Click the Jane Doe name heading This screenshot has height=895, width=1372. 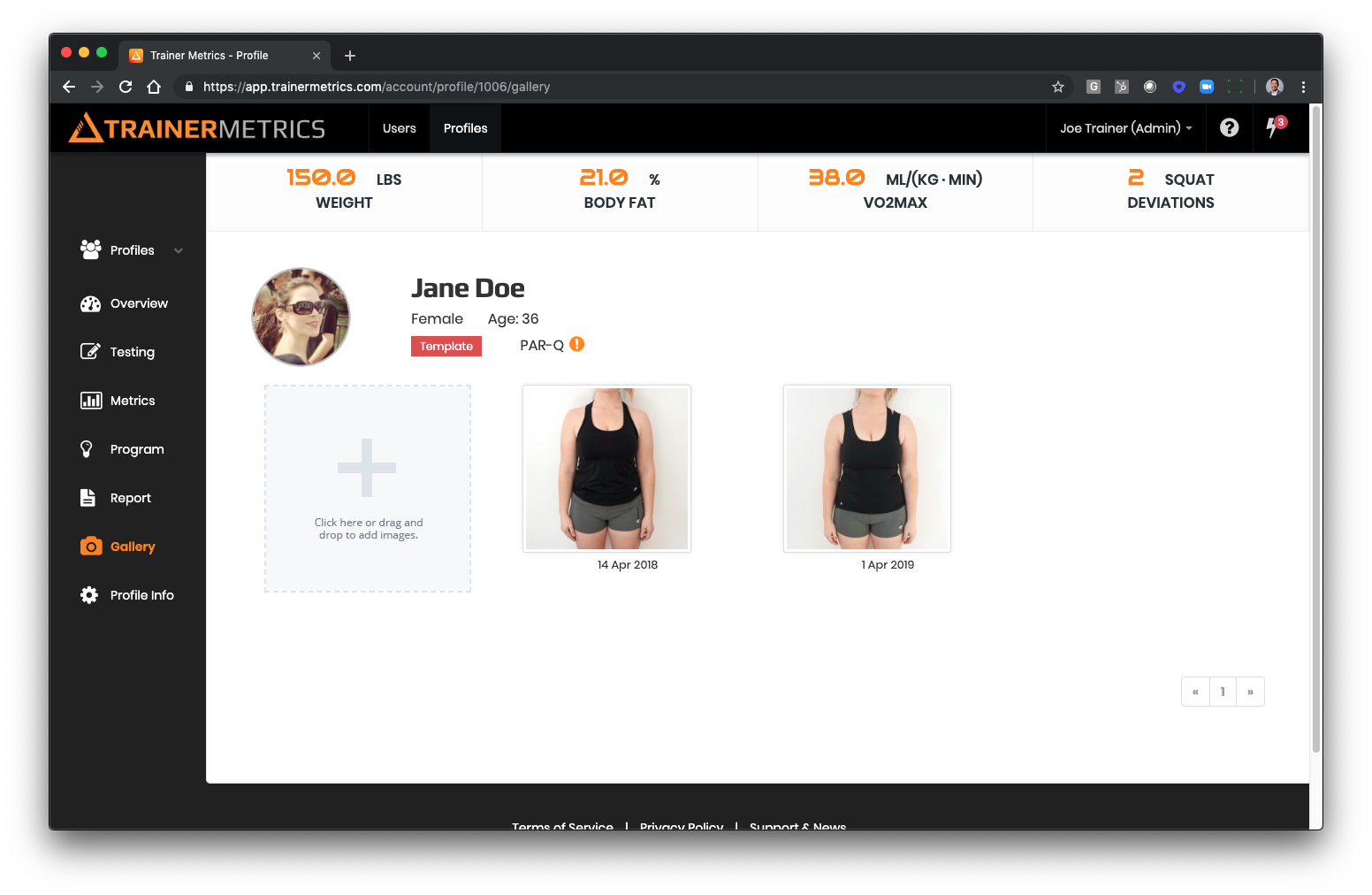coord(468,288)
